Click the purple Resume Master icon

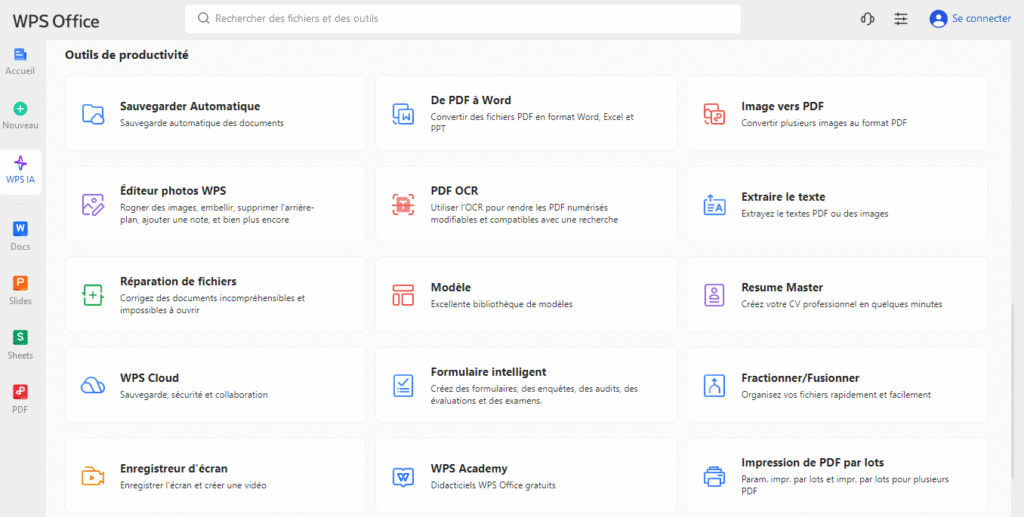tap(714, 295)
